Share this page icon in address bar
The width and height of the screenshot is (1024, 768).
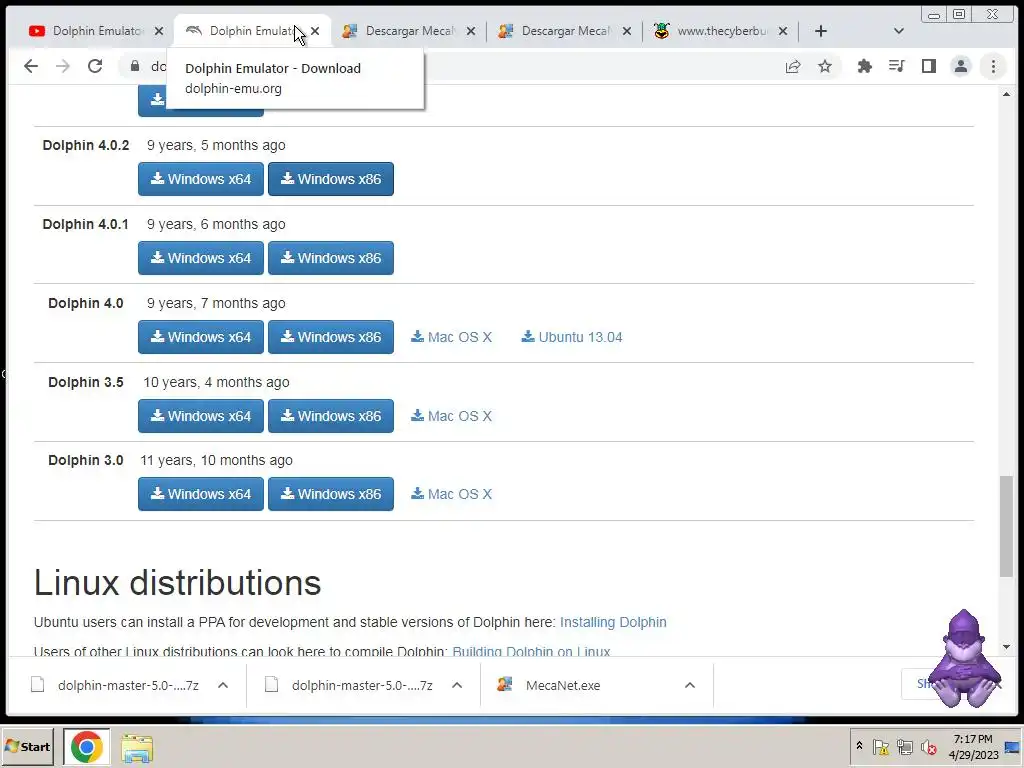coord(793,66)
